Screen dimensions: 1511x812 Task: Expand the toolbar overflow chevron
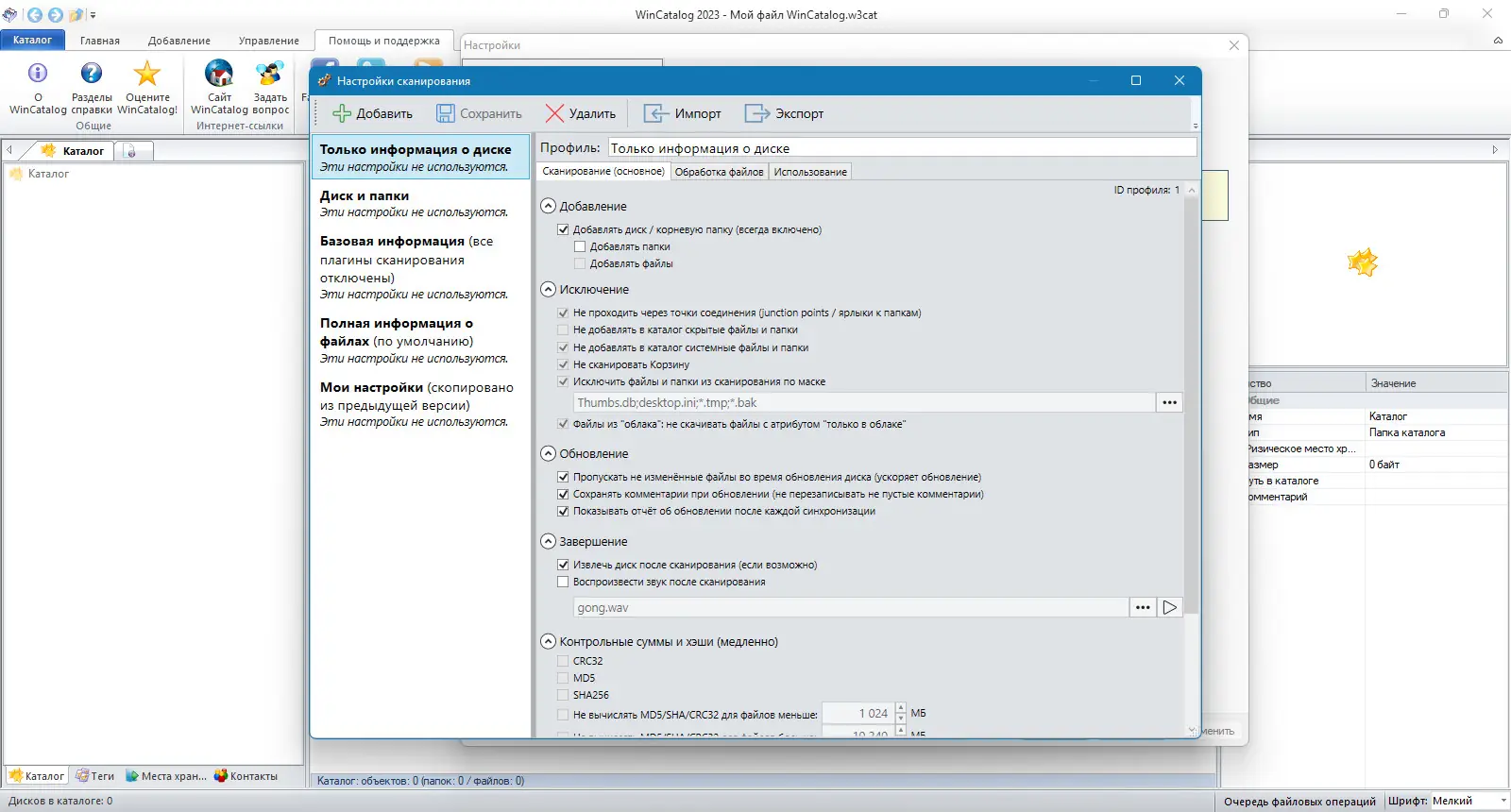[x=1195, y=125]
